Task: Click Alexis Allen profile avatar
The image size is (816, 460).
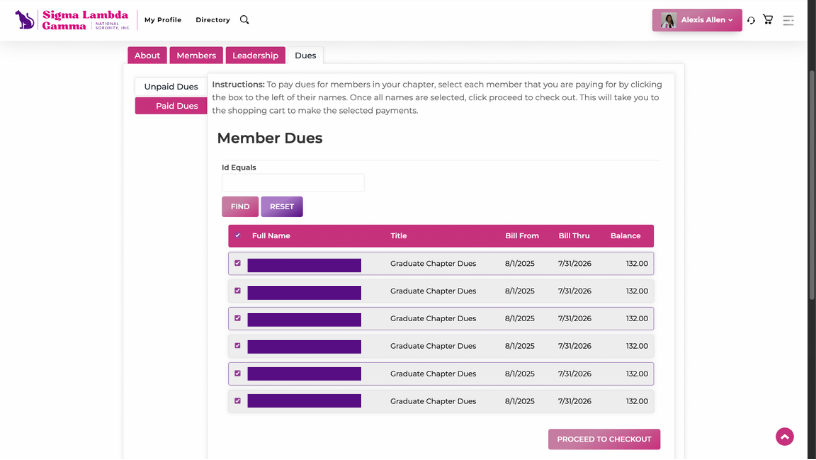Action: click(x=668, y=20)
